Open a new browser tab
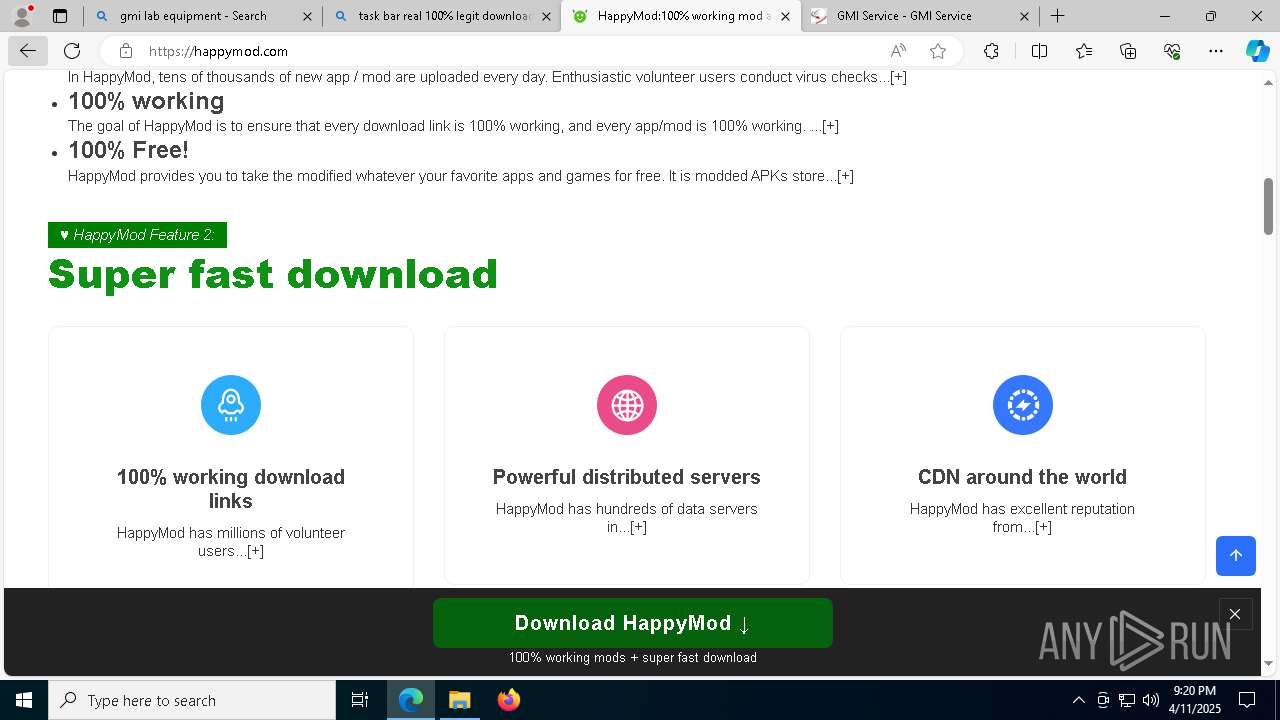This screenshot has height=720, width=1280. pos(1057,16)
